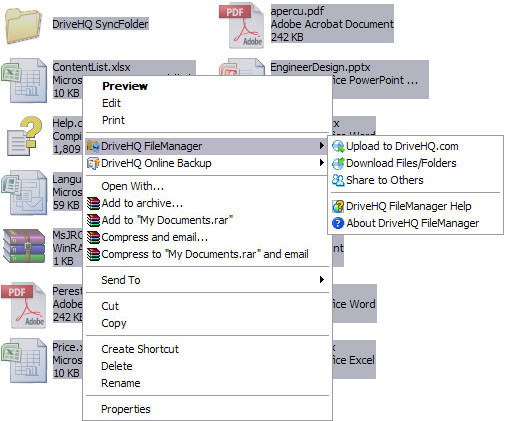Select the EngineerDesign.pptx file name

click(320, 67)
